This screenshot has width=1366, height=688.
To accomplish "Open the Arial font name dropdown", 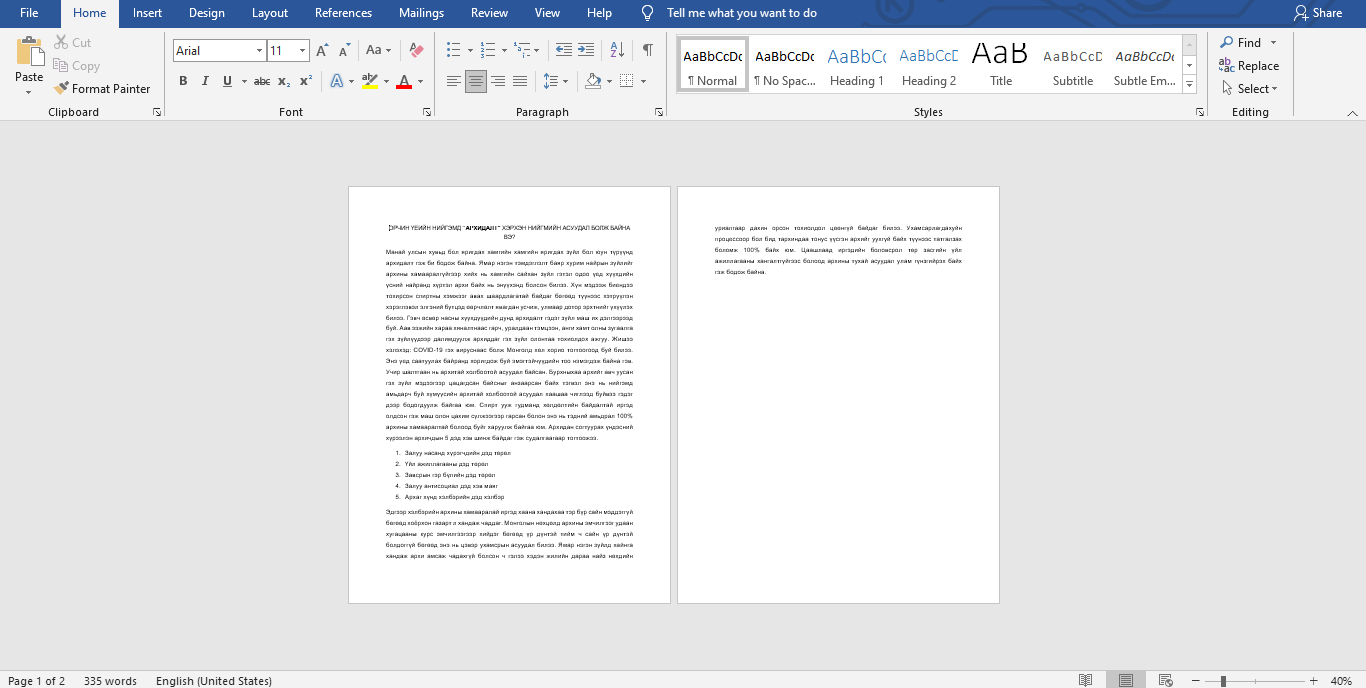I will pyautogui.click(x=259, y=50).
